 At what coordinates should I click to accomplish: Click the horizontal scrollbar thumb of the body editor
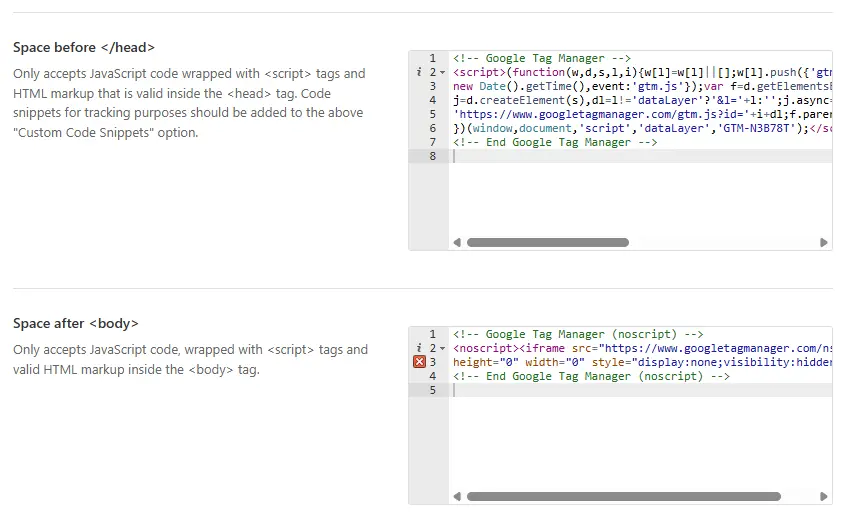(x=624, y=497)
